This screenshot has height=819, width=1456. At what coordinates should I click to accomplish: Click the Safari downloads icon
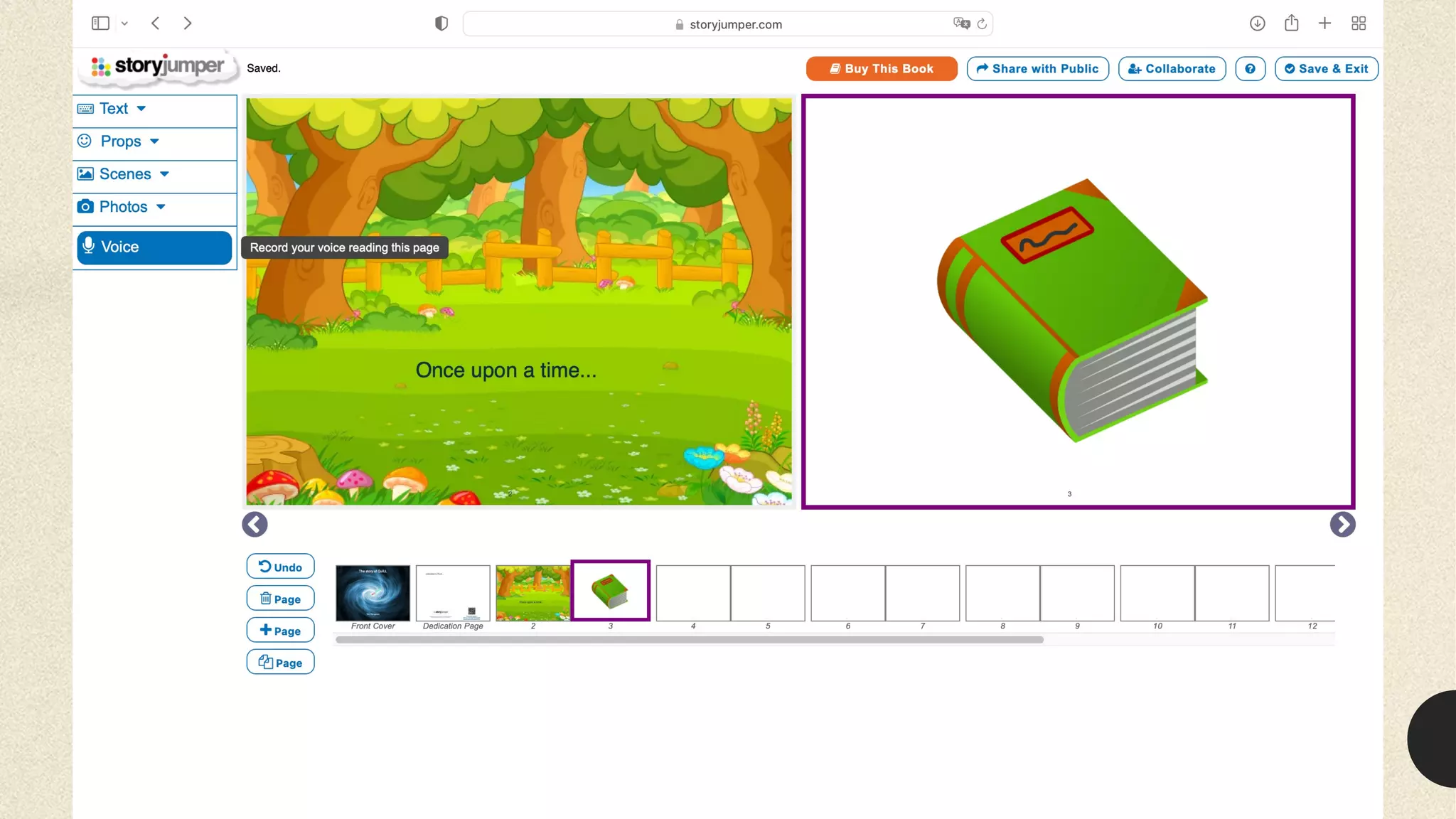click(1257, 23)
